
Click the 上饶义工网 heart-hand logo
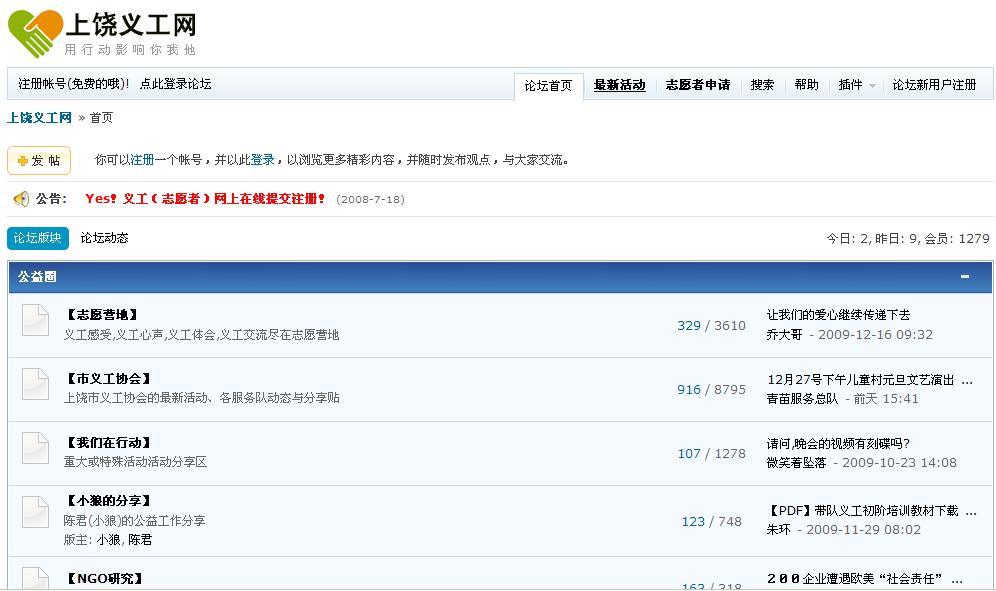click(x=35, y=33)
